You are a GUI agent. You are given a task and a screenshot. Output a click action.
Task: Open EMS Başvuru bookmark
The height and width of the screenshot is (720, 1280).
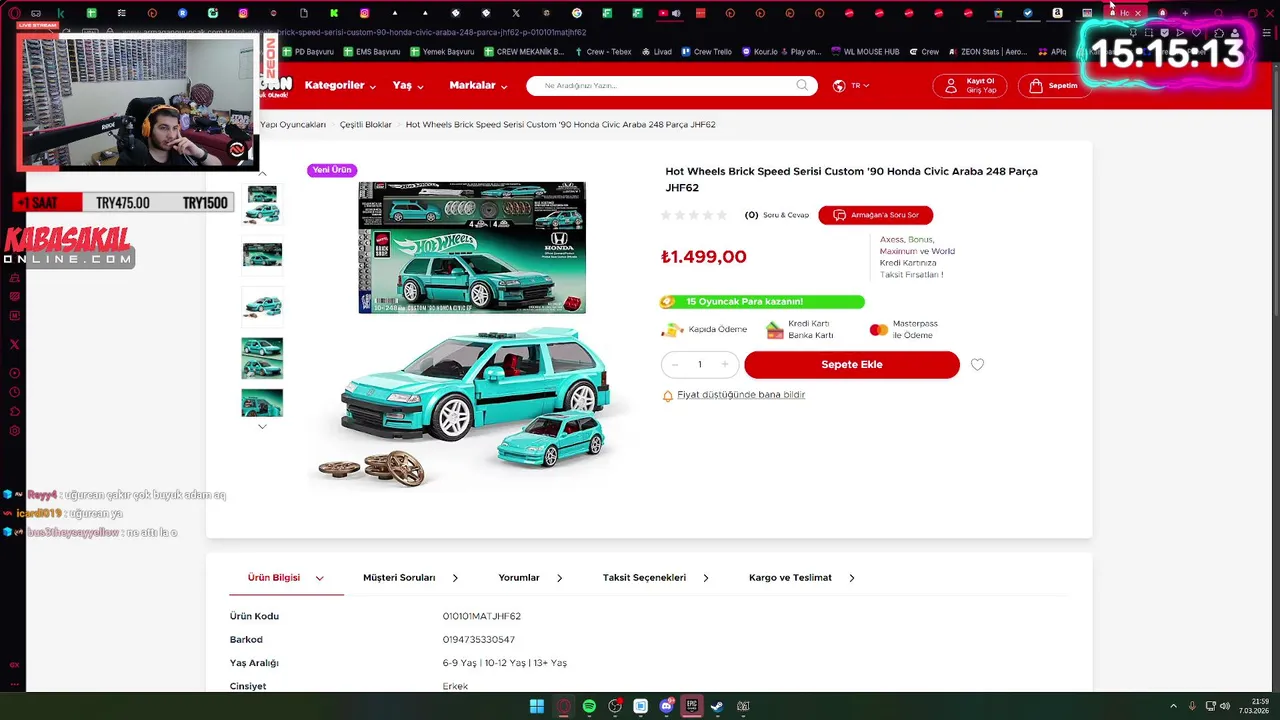[x=372, y=52]
